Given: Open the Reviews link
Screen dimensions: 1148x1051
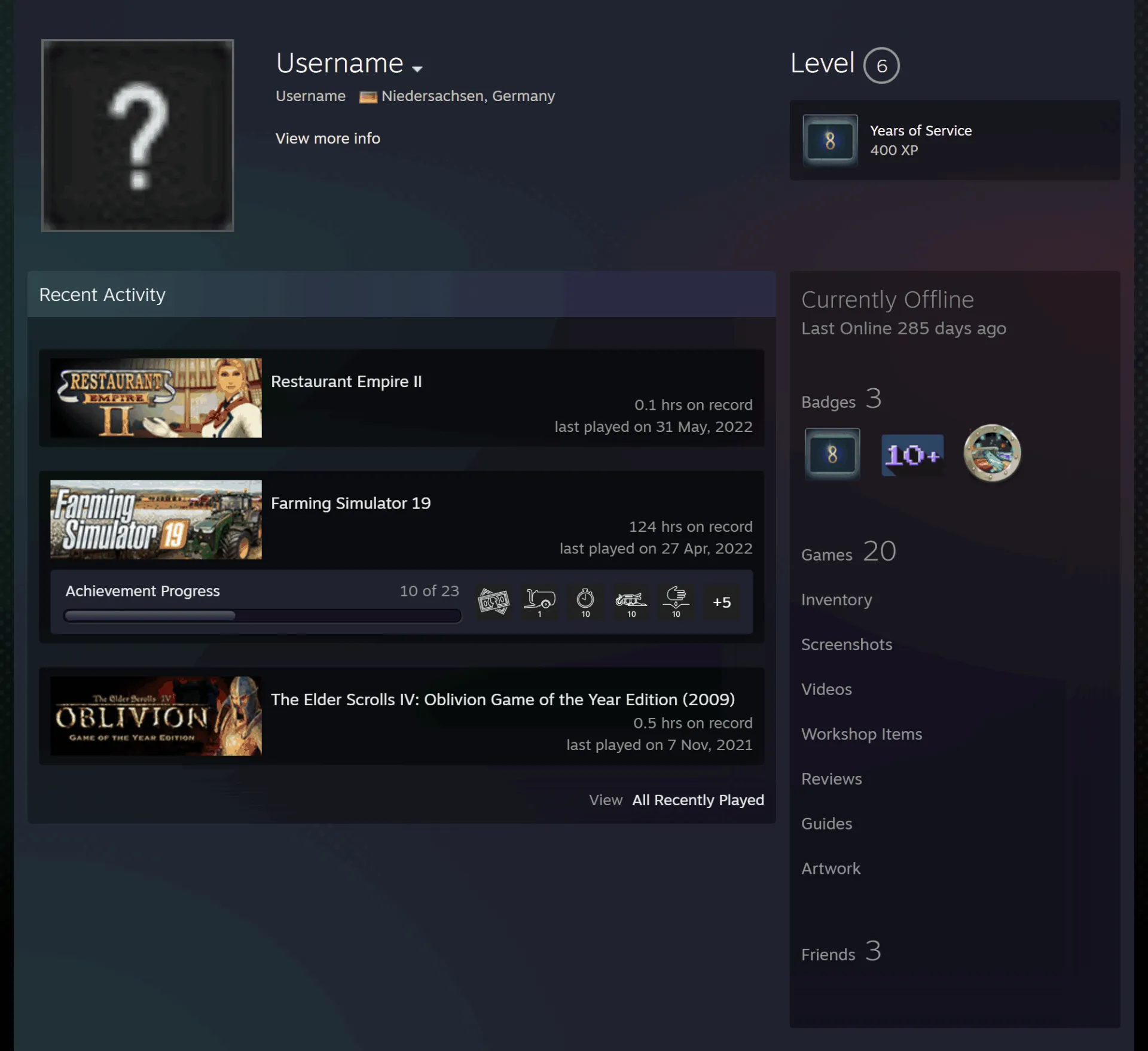Looking at the screenshot, I should (x=832, y=779).
